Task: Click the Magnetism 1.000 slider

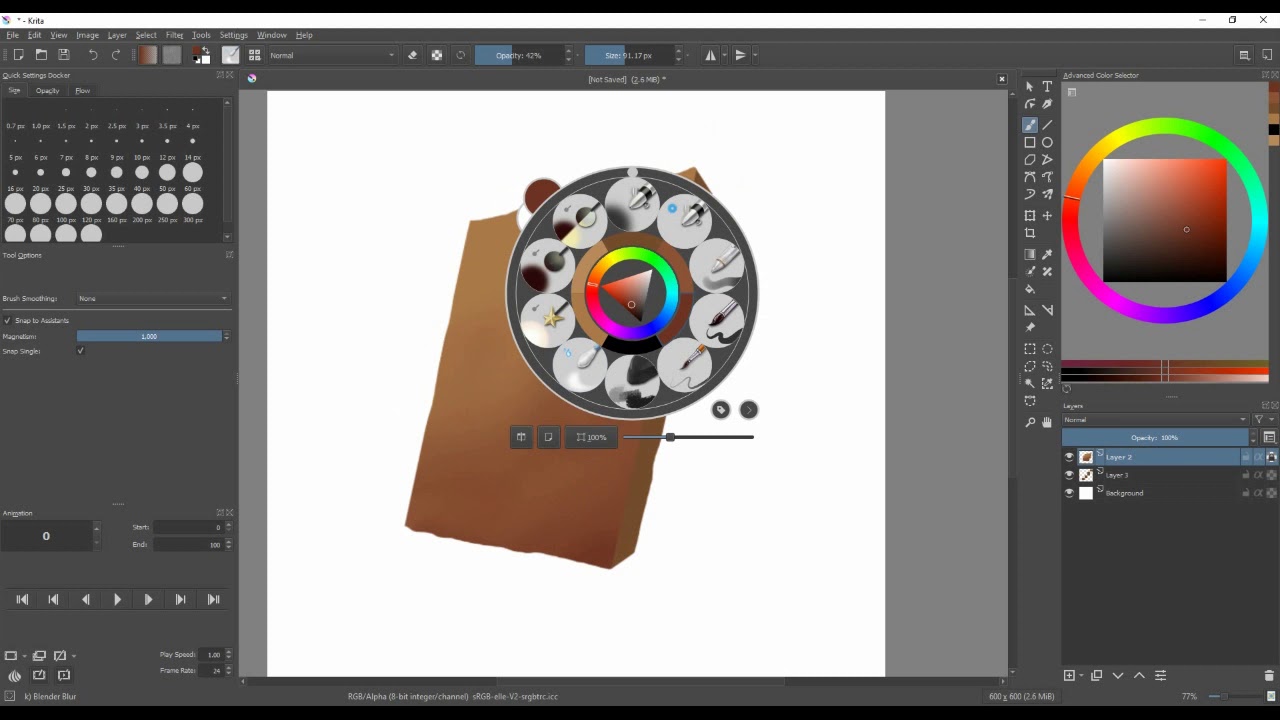Action: point(149,336)
